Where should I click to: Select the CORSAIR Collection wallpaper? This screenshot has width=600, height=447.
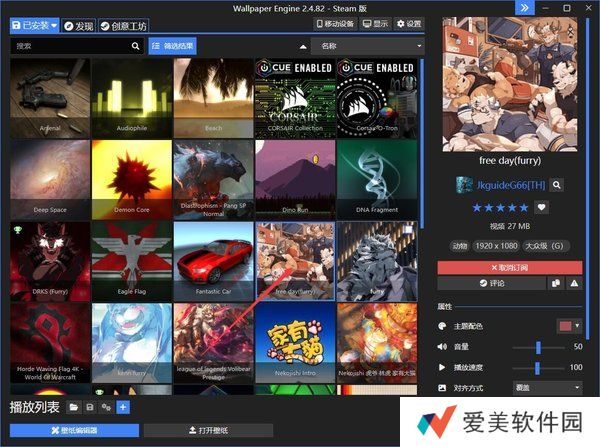coord(295,98)
